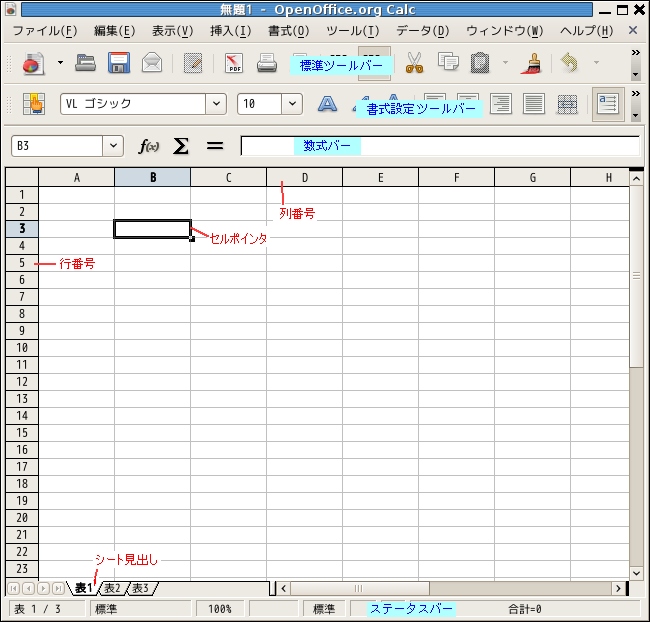Click Export as PDF icon
The height and width of the screenshot is (622, 650).
point(234,63)
